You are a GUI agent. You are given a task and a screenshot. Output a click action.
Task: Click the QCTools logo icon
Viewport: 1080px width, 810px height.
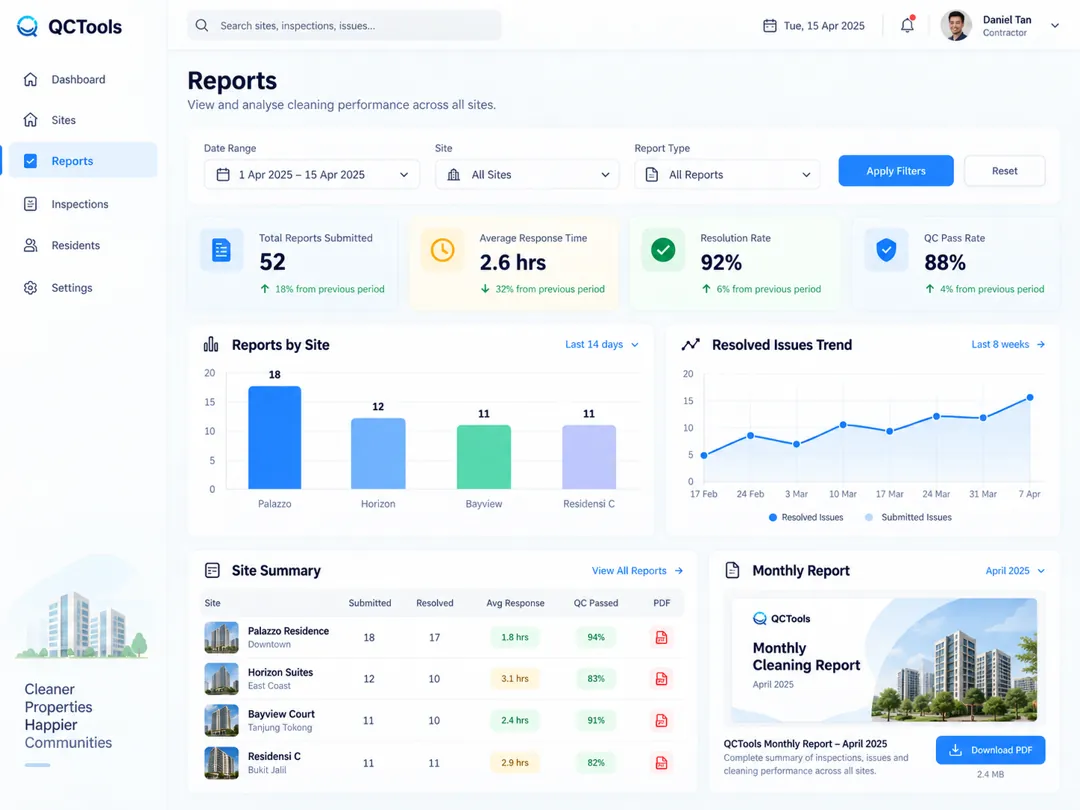(28, 26)
